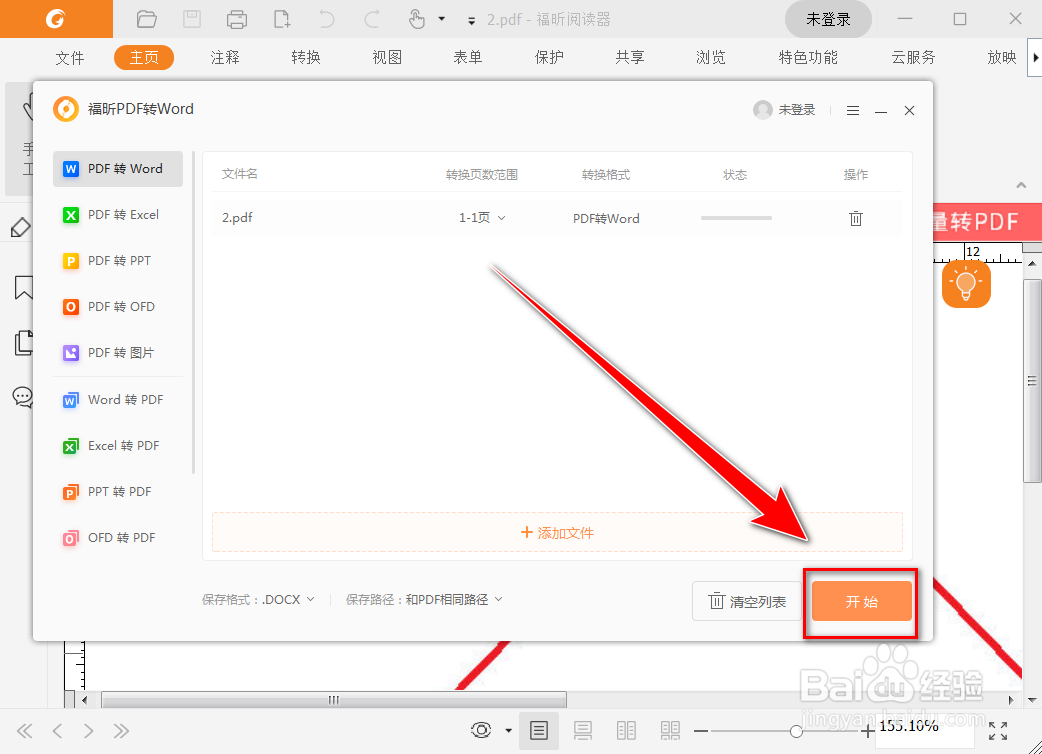
Task: Click the 清空列表 clear list button
Action: point(747,601)
